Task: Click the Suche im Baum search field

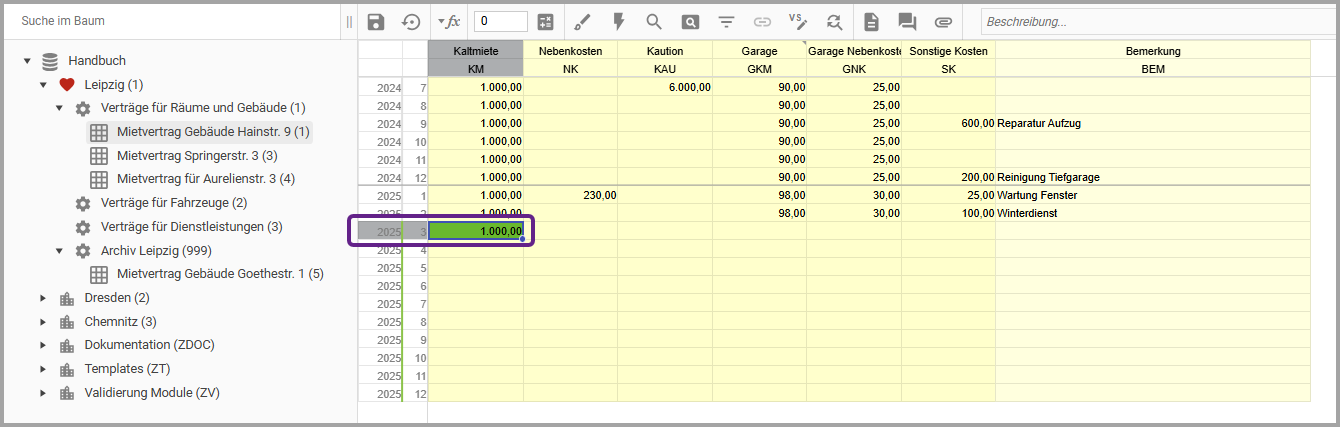Action: pyautogui.click(x=170, y=21)
